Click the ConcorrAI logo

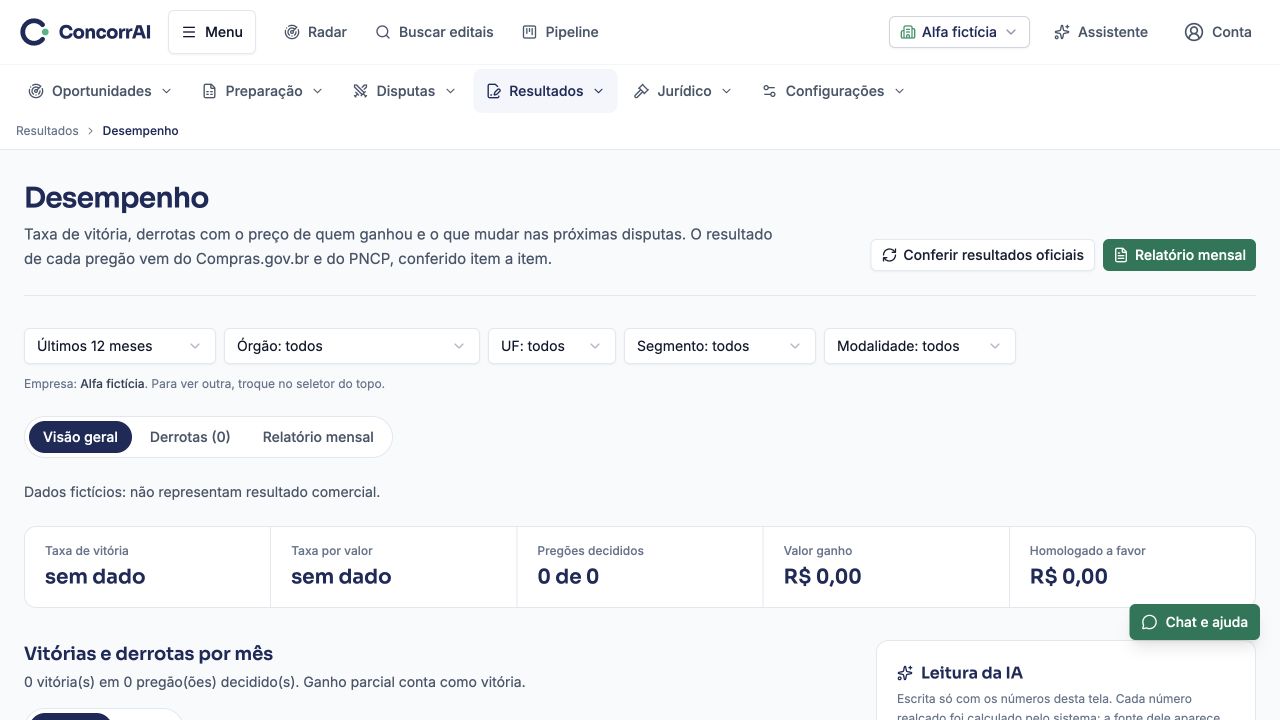[85, 32]
